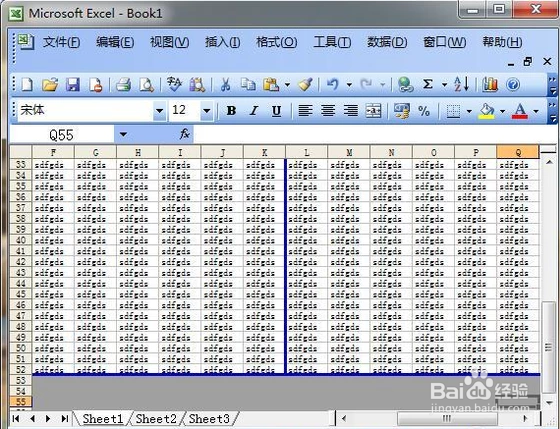Click the AutoSum sigma icon
The height and width of the screenshot is (429, 560).
pos(428,85)
